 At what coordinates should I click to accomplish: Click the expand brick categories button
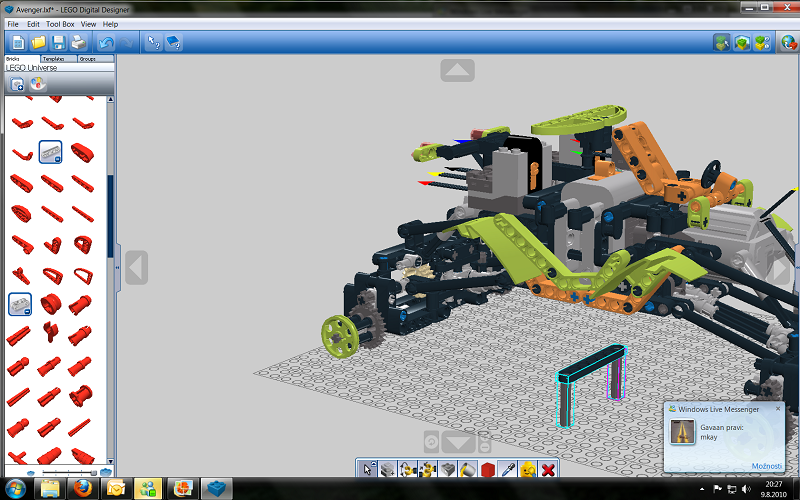17,84
